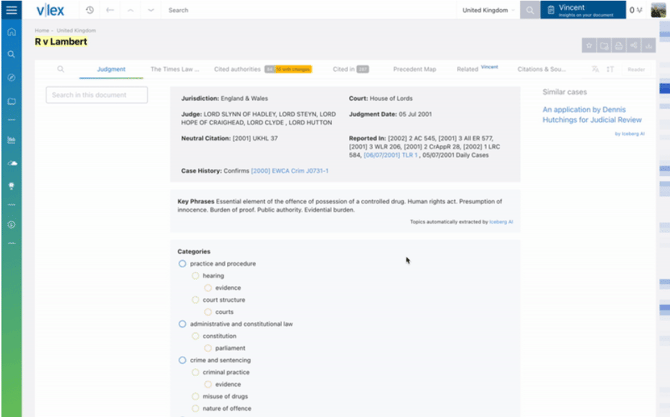Image resolution: width=670 pixels, height=417 pixels.
Task: Select the 'criminal practice' category circle
Action: pyautogui.click(x=195, y=372)
